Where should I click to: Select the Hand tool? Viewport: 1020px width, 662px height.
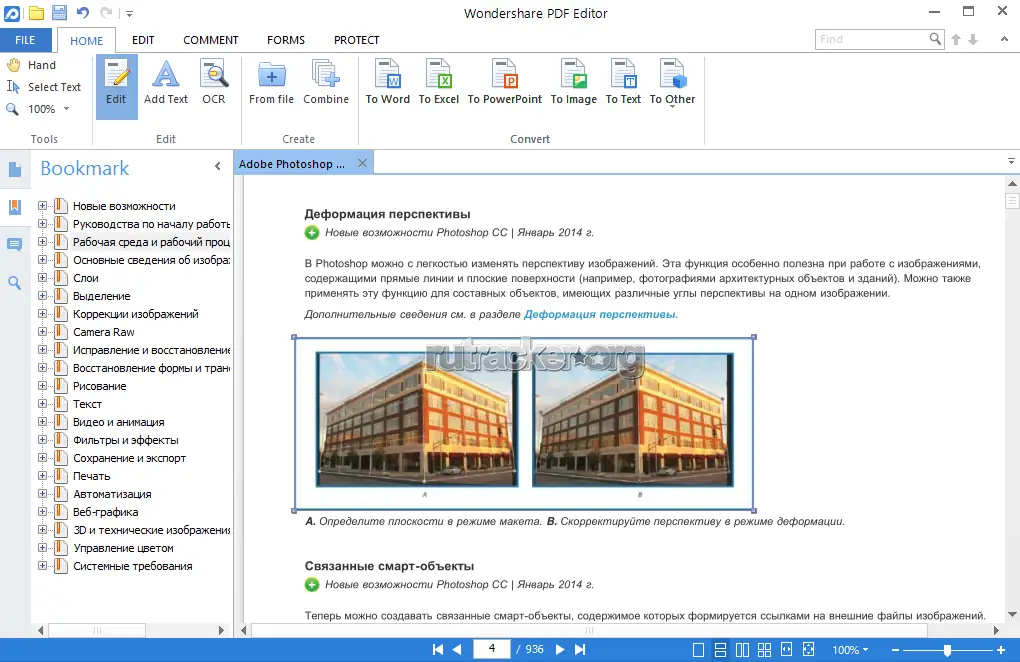coord(31,65)
